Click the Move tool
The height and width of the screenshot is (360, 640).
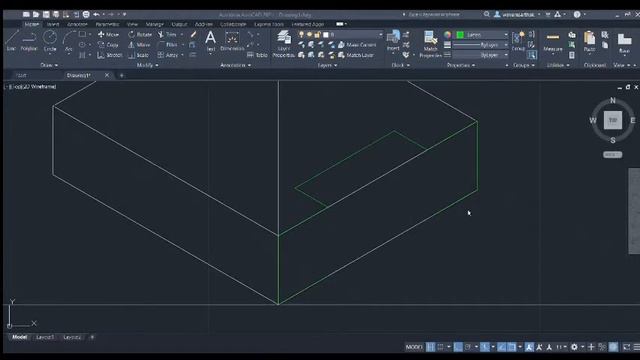[x=108, y=34]
